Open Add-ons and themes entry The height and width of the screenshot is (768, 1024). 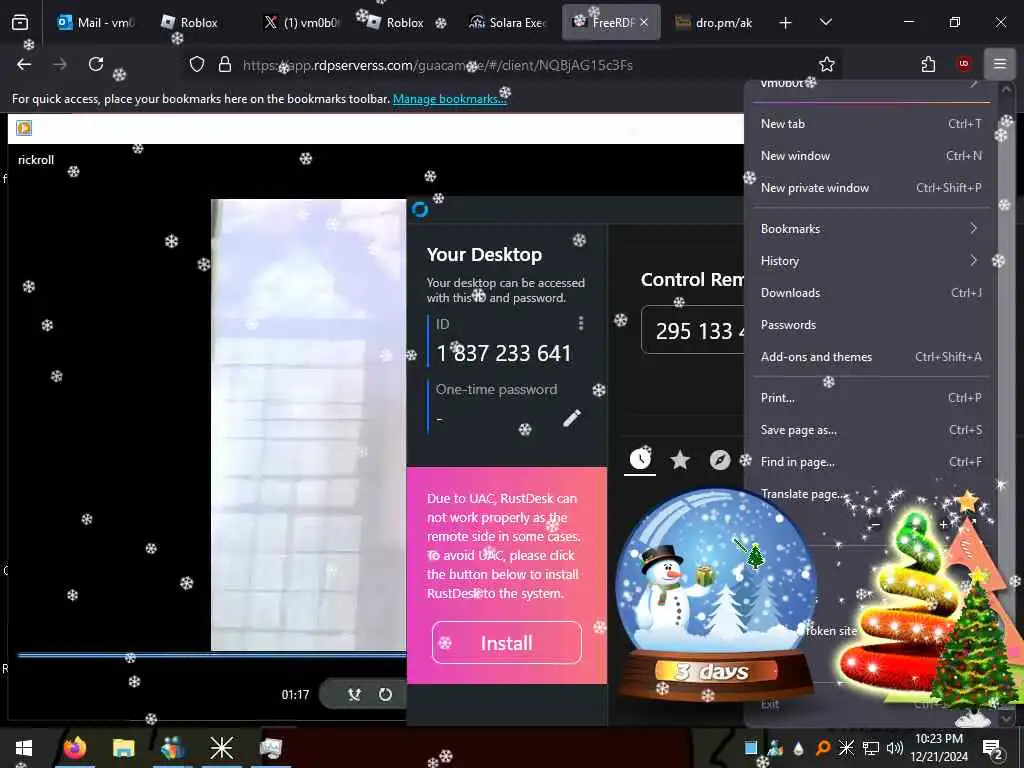[x=871, y=357]
